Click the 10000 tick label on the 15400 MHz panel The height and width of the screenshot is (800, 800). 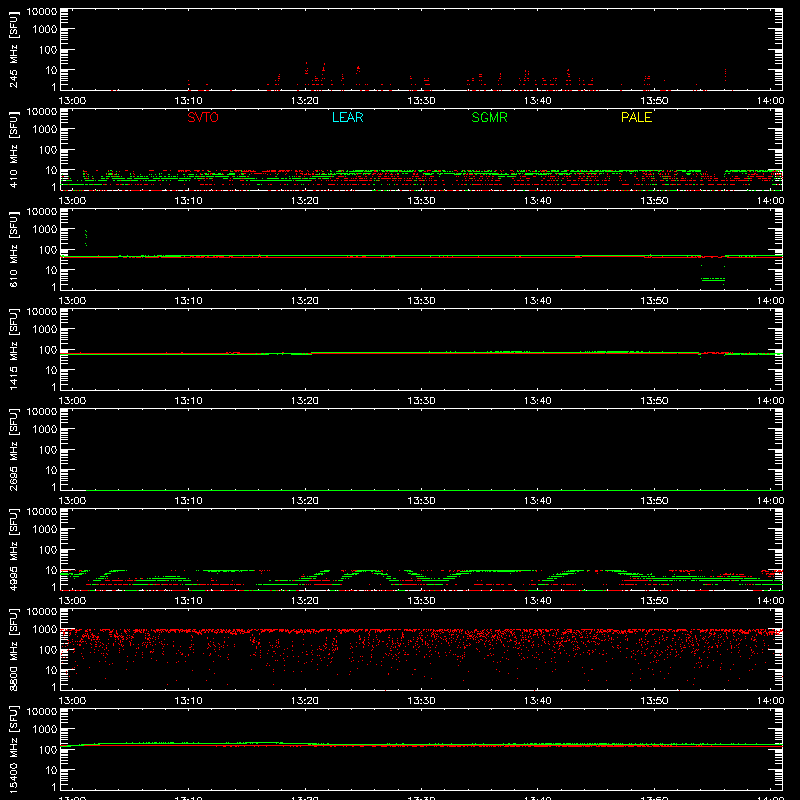coord(42,712)
